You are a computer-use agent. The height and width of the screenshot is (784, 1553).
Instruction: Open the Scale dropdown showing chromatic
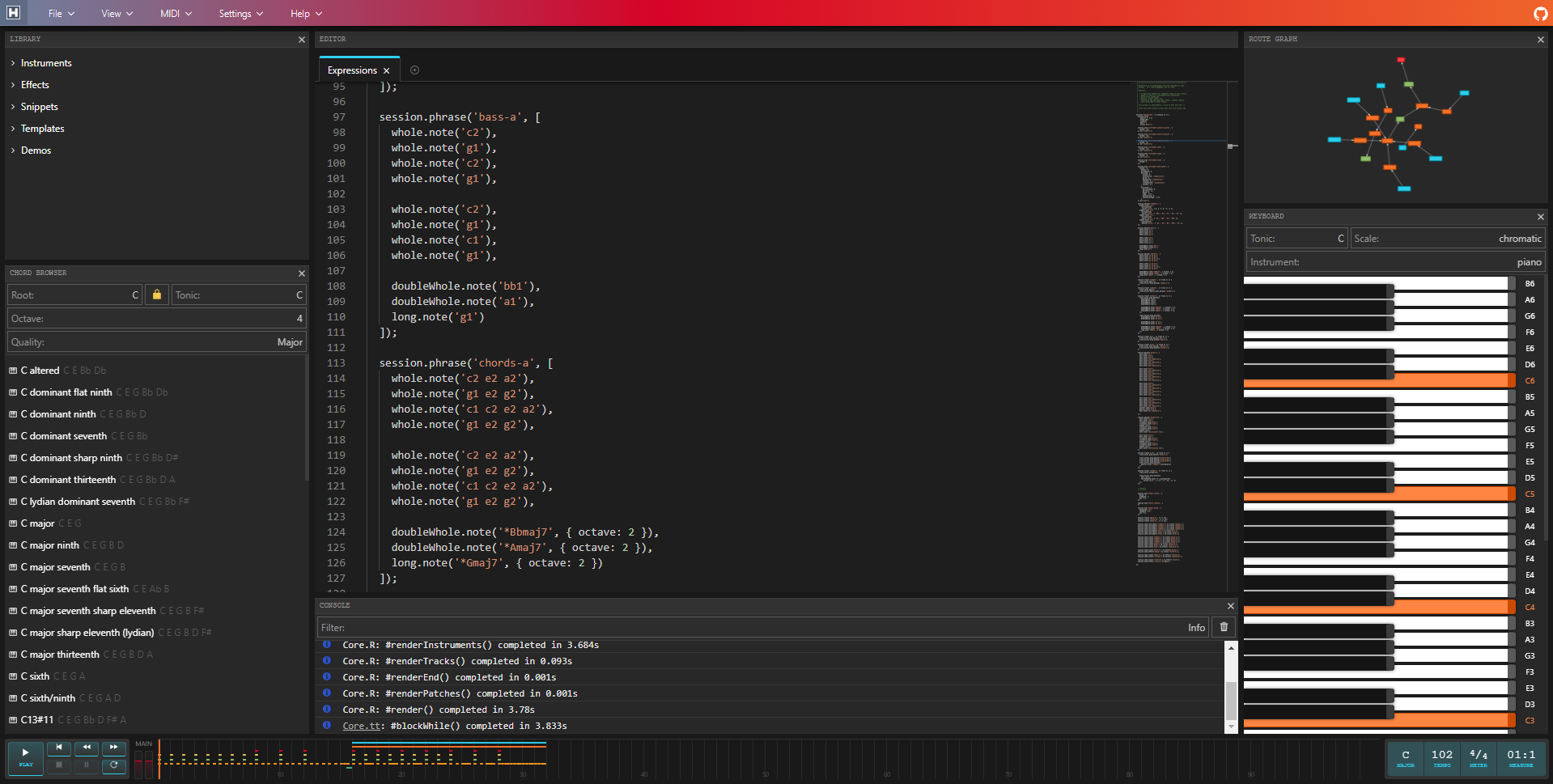(1447, 239)
